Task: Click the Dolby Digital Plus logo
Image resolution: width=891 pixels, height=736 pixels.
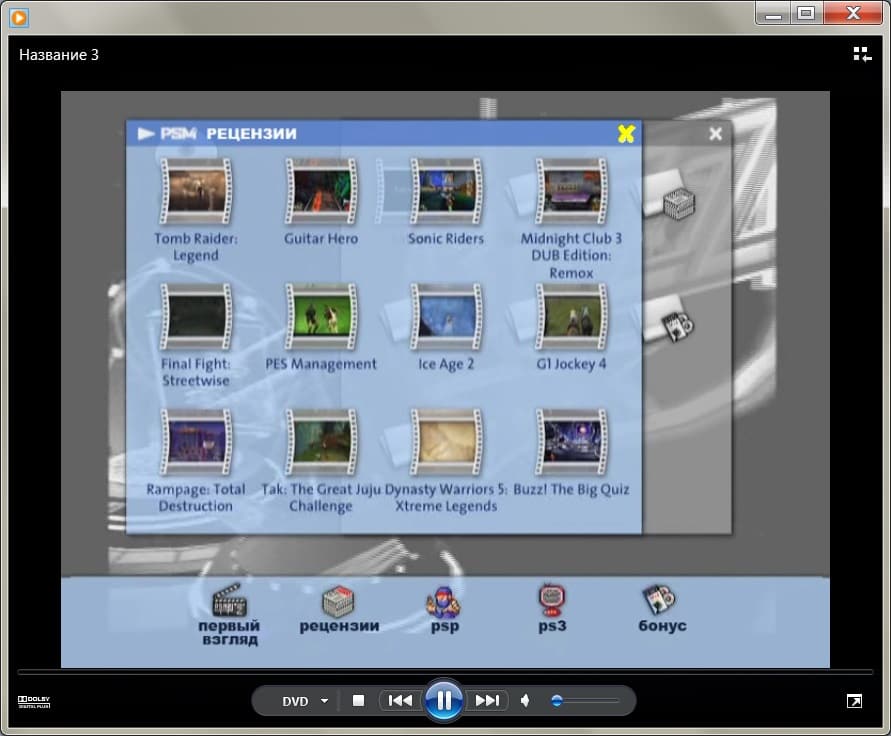Action: coord(34,701)
